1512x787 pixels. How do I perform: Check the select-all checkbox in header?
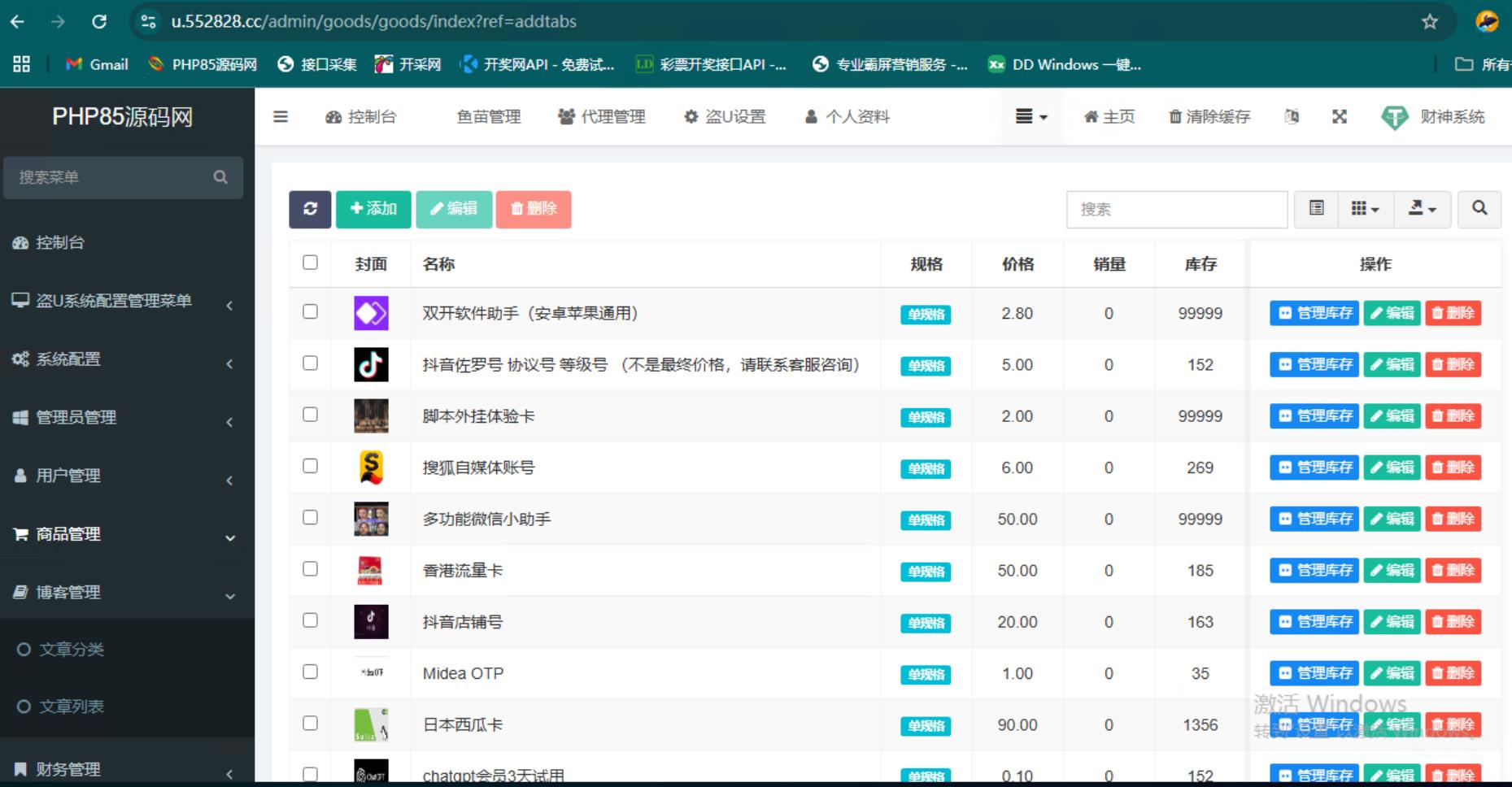point(310,263)
